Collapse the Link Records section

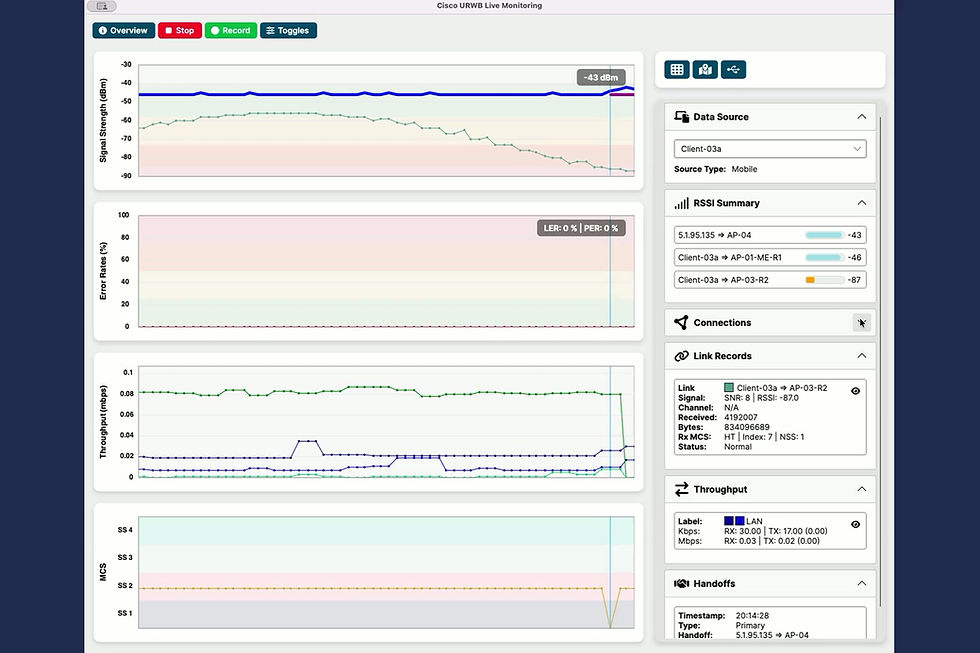862,356
